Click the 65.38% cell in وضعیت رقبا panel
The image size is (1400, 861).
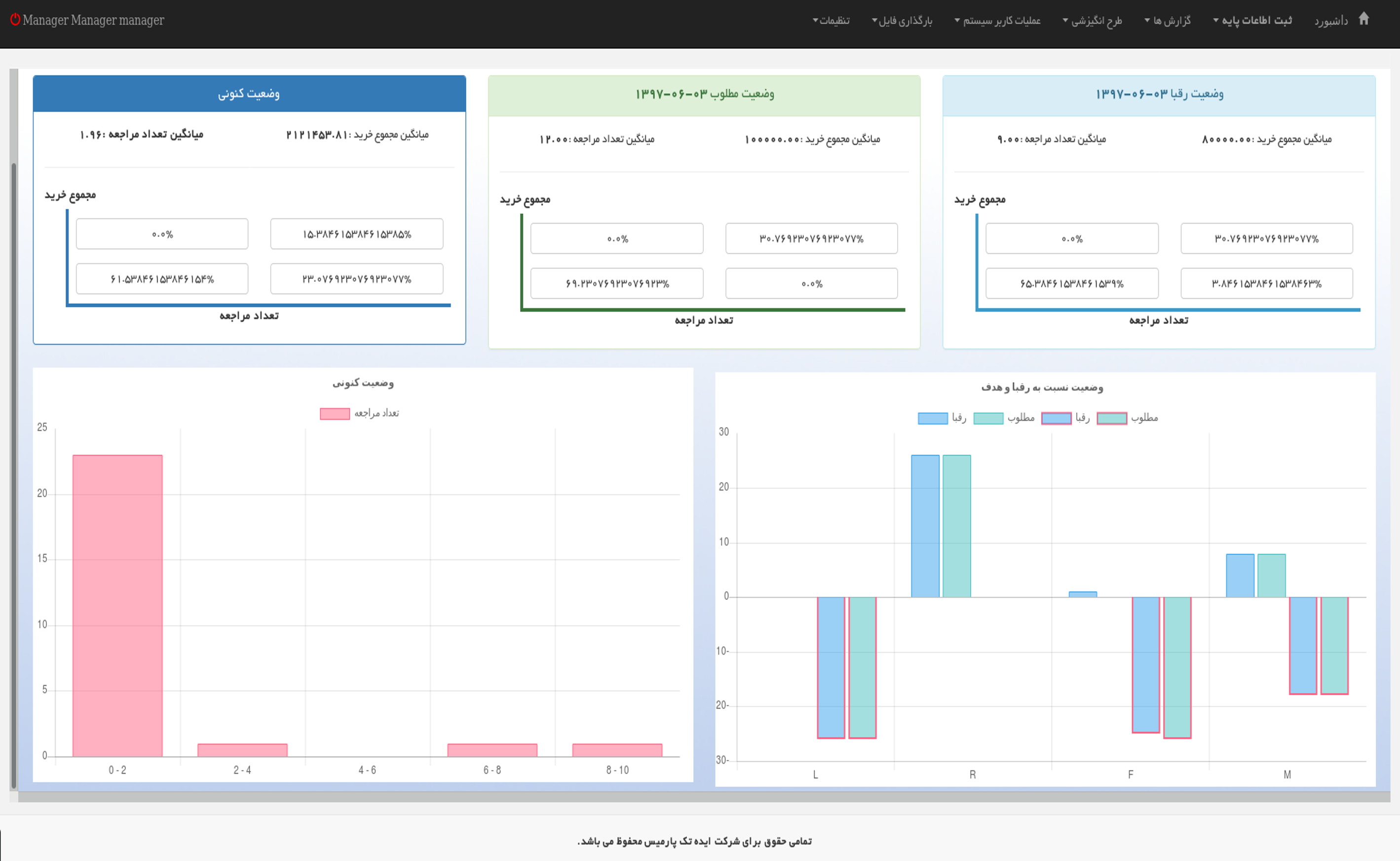point(1072,283)
